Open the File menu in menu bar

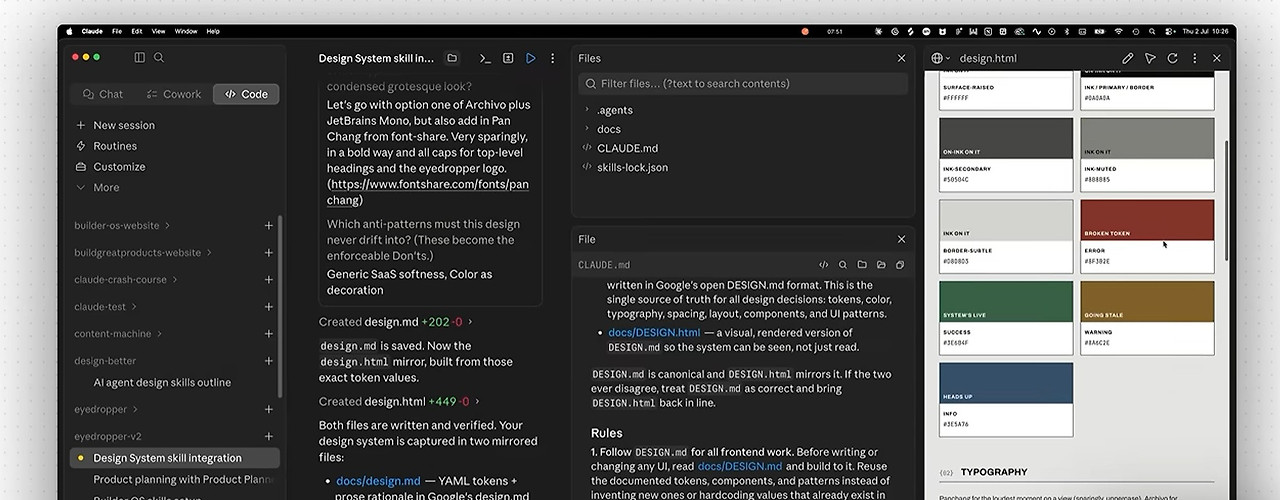(x=117, y=31)
